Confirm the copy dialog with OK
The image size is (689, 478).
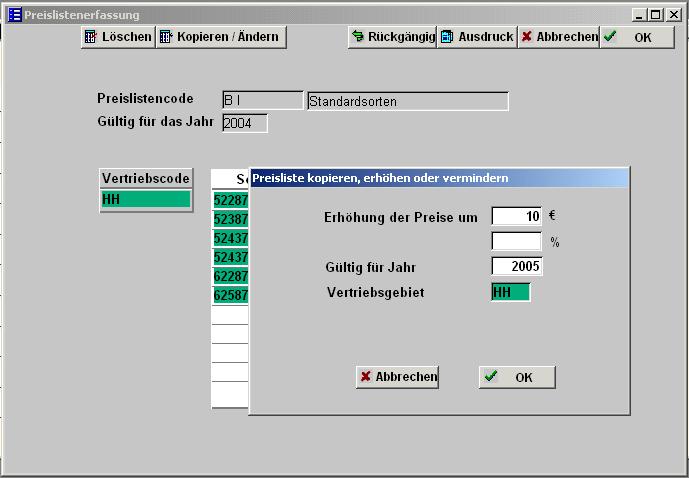pyautogui.click(x=516, y=377)
